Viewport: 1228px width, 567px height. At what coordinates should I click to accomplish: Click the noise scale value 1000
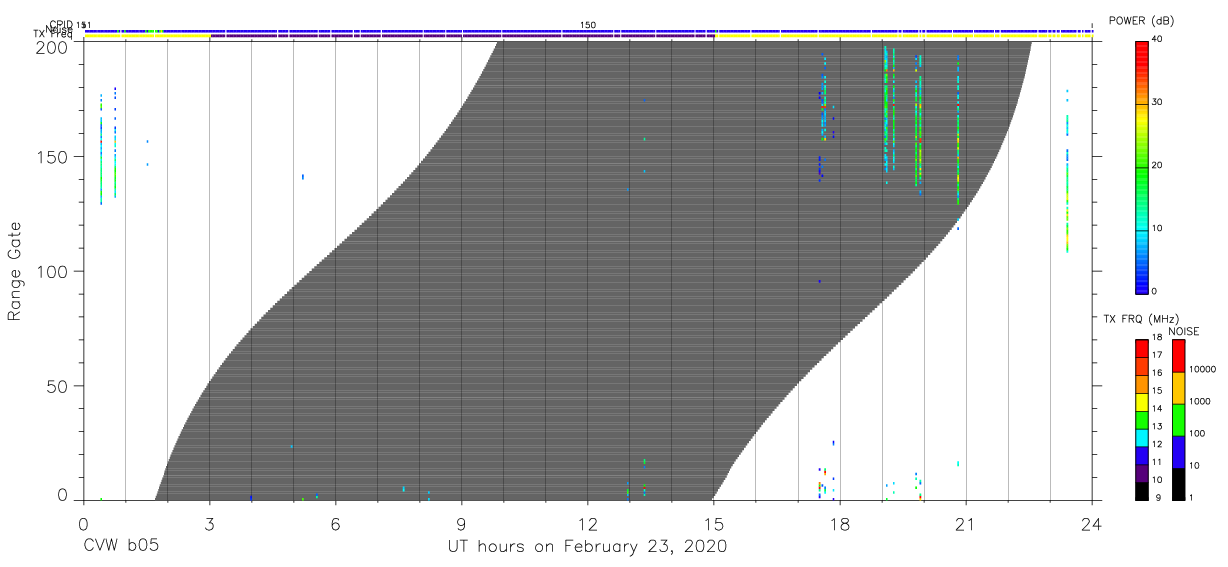pyautogui.click(x=1199, y=401)
